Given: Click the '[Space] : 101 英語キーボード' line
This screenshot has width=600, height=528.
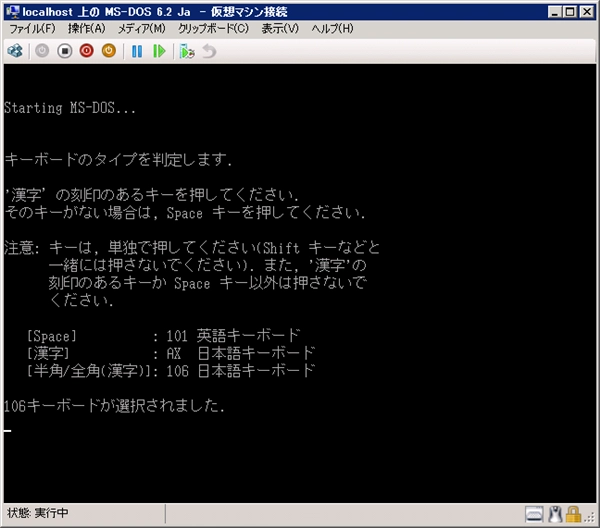Looking at the screenshot, I should coord(164,336).
